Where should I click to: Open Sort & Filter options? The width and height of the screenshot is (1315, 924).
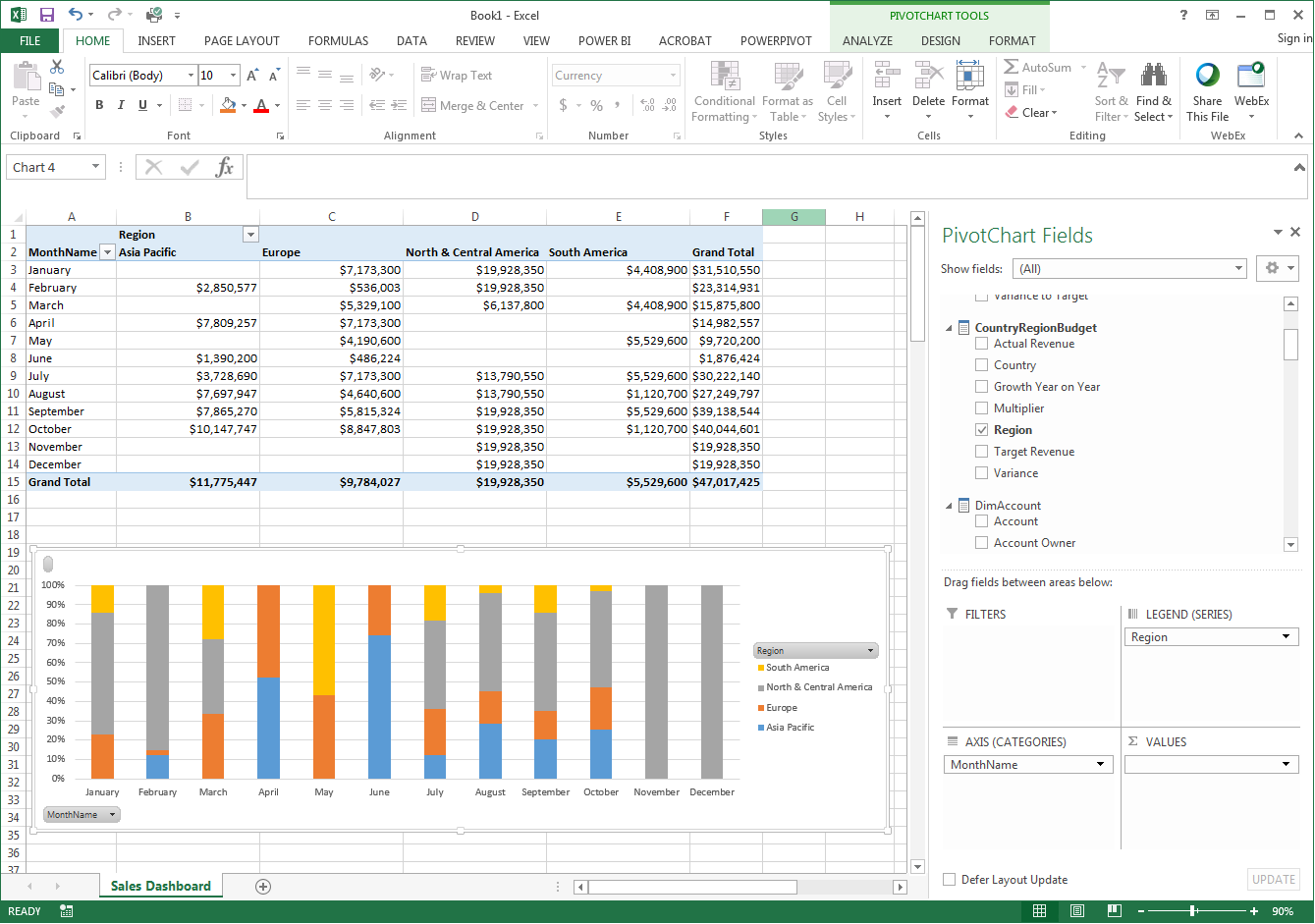pyautogui.click(x=1111, y=90)
